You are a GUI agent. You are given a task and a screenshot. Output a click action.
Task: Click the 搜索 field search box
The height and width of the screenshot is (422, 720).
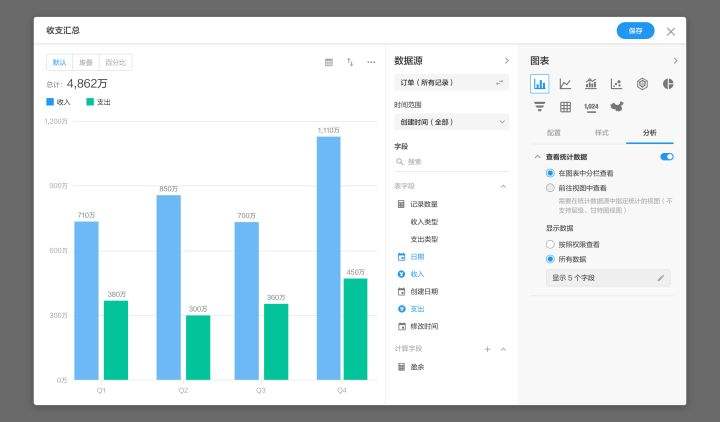tap(451, 161)
